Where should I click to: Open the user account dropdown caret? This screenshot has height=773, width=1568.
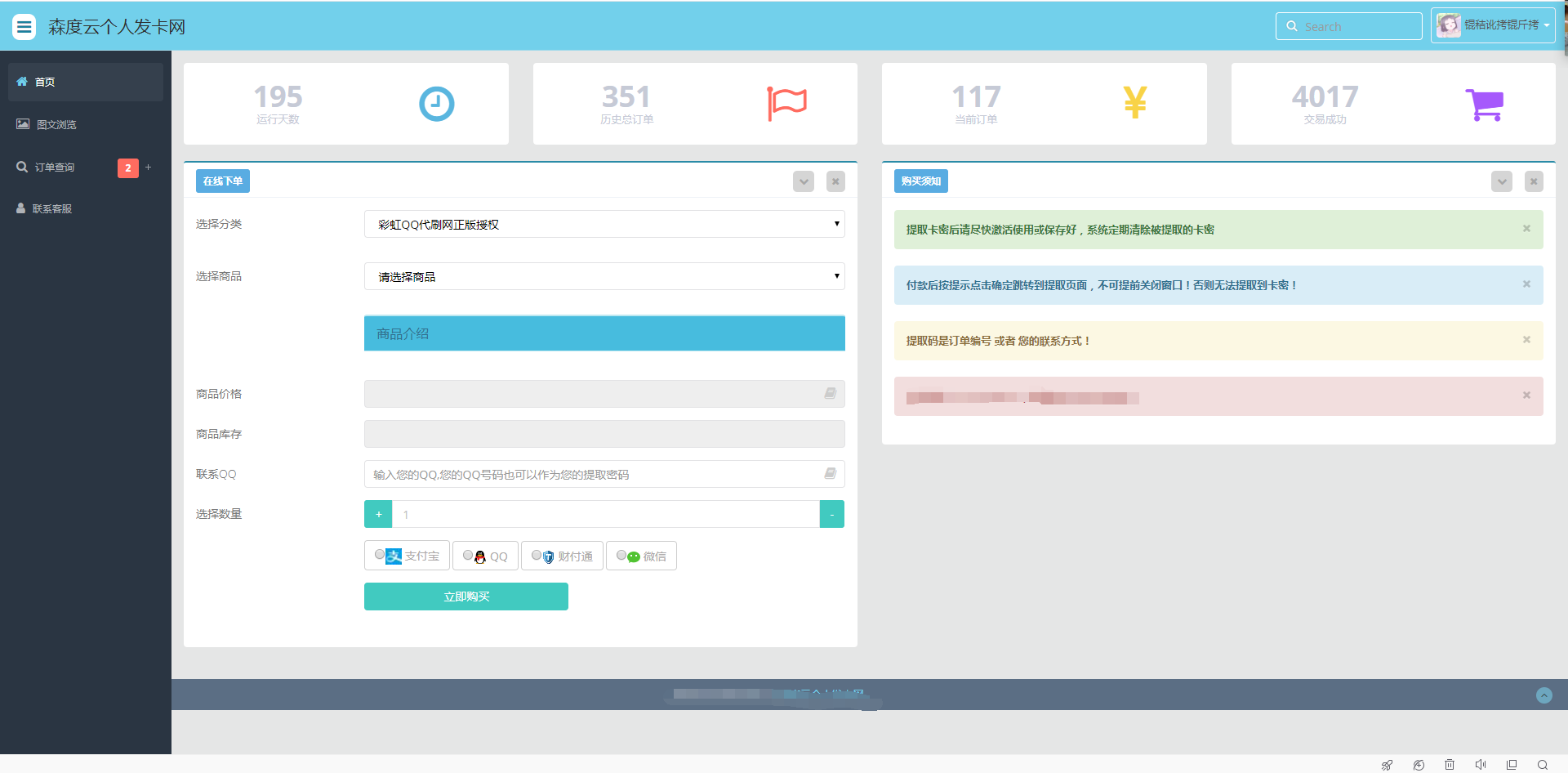[x=1547, y=25]
